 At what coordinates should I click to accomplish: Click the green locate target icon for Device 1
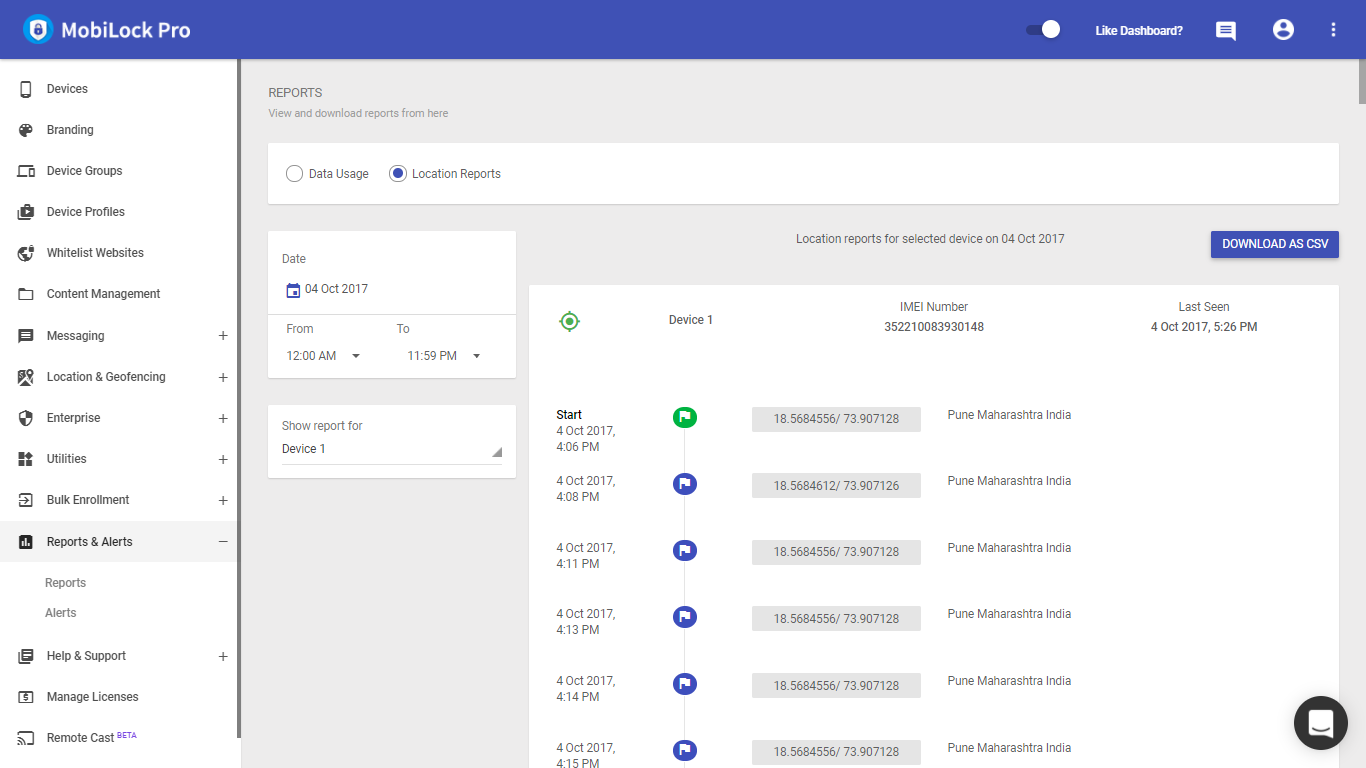(569, 321)
